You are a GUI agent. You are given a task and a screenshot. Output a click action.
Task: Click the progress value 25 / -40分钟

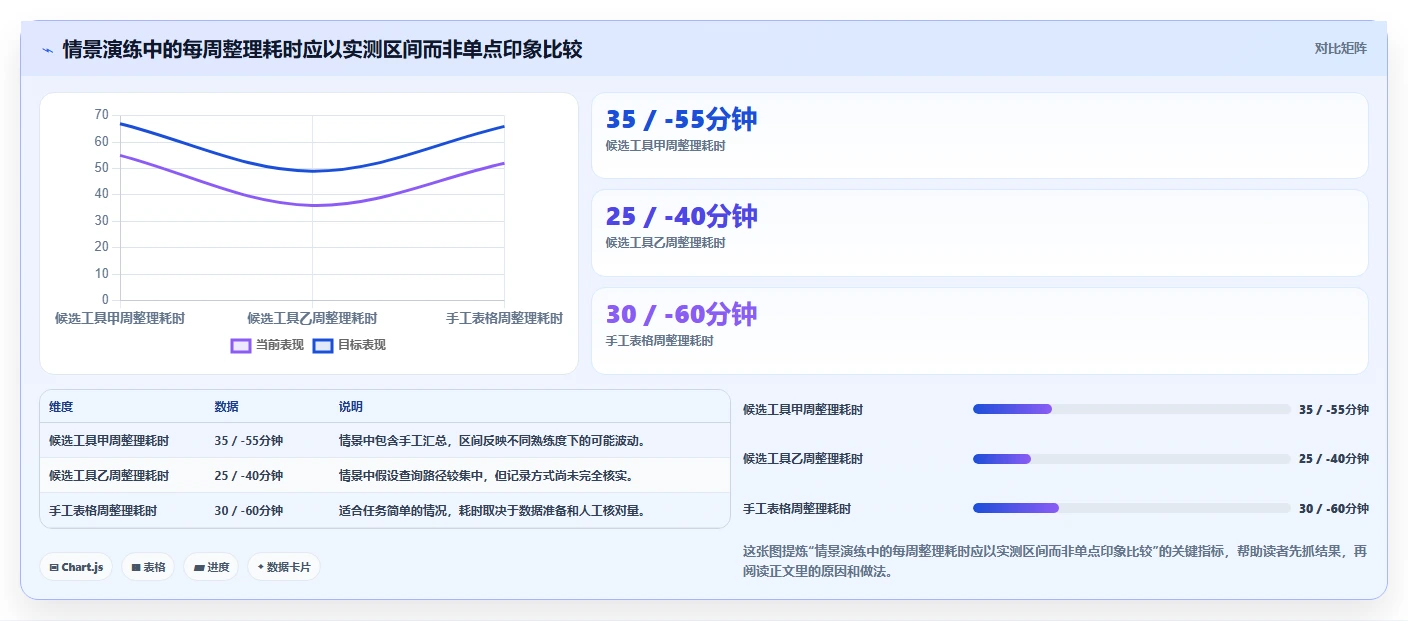pos(1333,459)
